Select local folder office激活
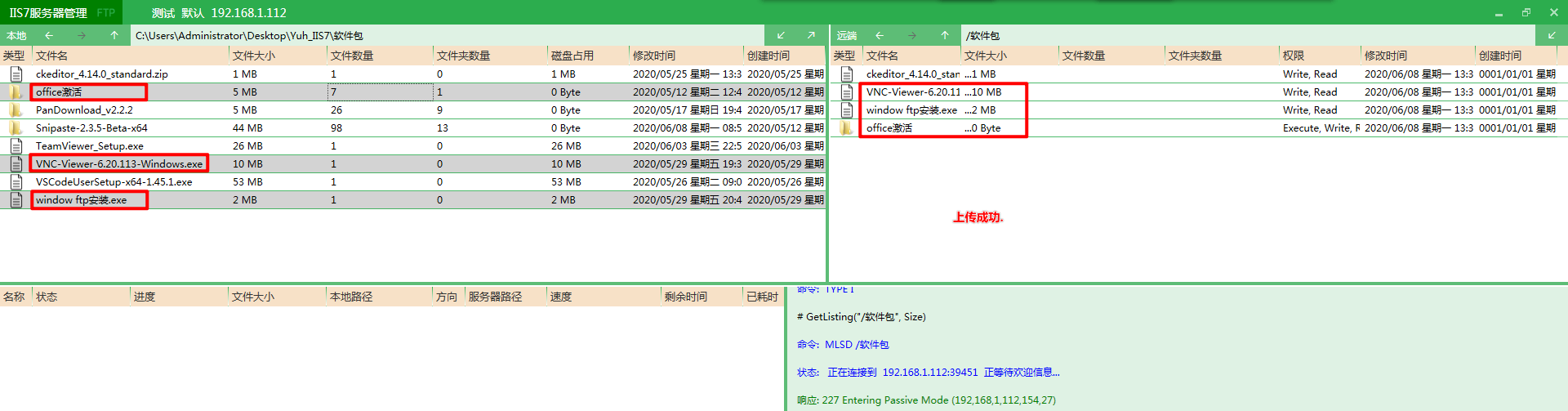 (59, 92)
